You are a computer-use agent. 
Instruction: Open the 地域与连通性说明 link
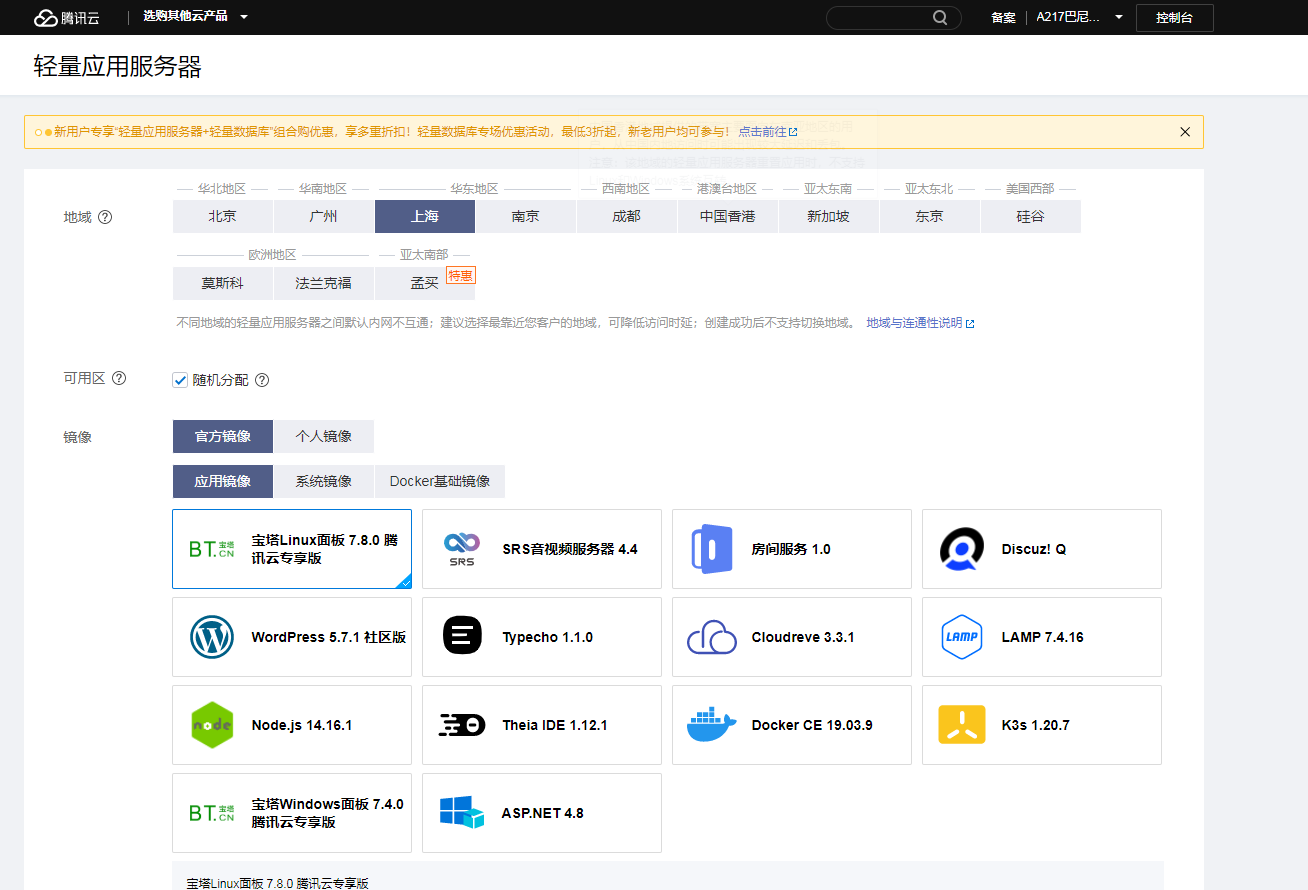pyautogui.click(x=914, y=323)
